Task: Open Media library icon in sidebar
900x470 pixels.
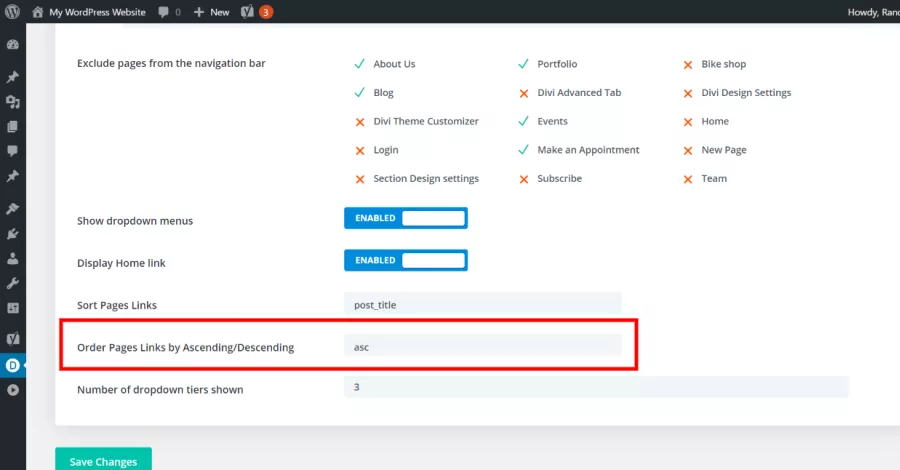Action: point(13,102)
